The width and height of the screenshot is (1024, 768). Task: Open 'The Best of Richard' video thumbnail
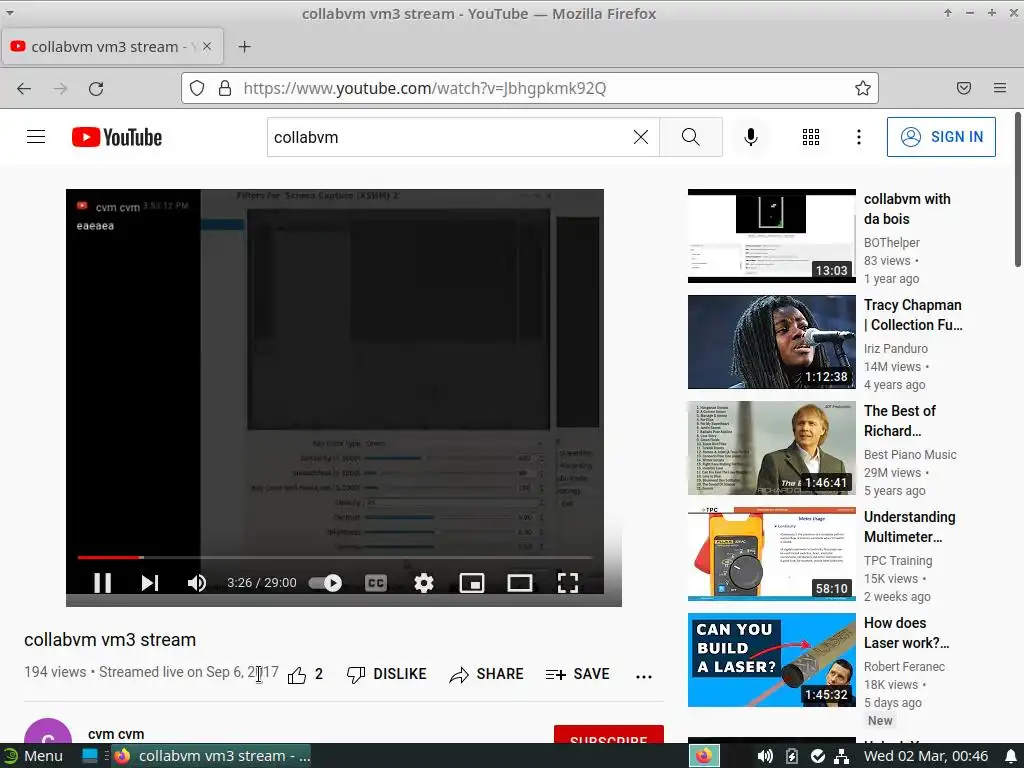pyautogui.click(x=771, y=448)
